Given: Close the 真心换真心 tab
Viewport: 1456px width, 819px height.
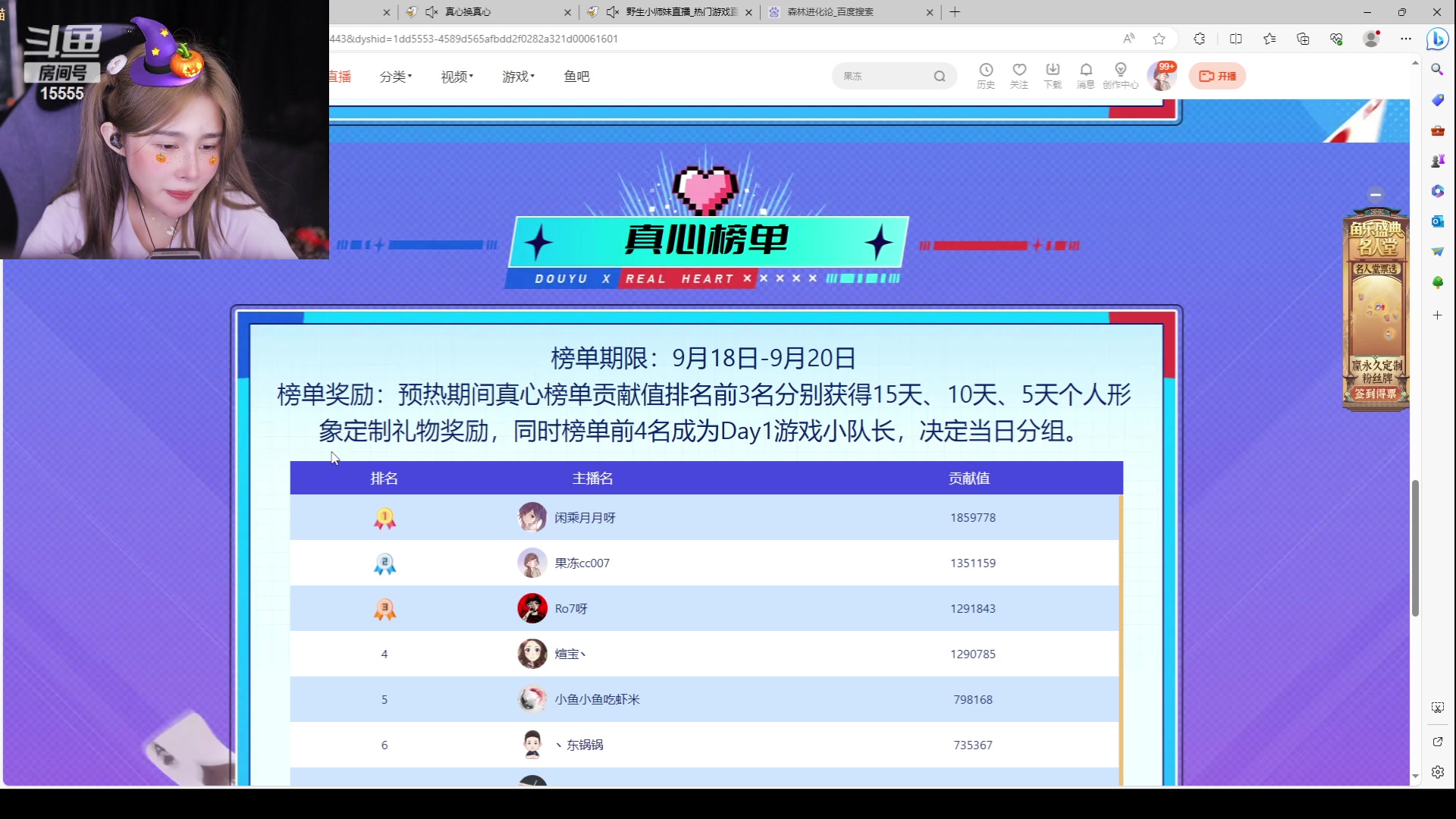Looking at the screenshot, I should click(x=567, y=12).
